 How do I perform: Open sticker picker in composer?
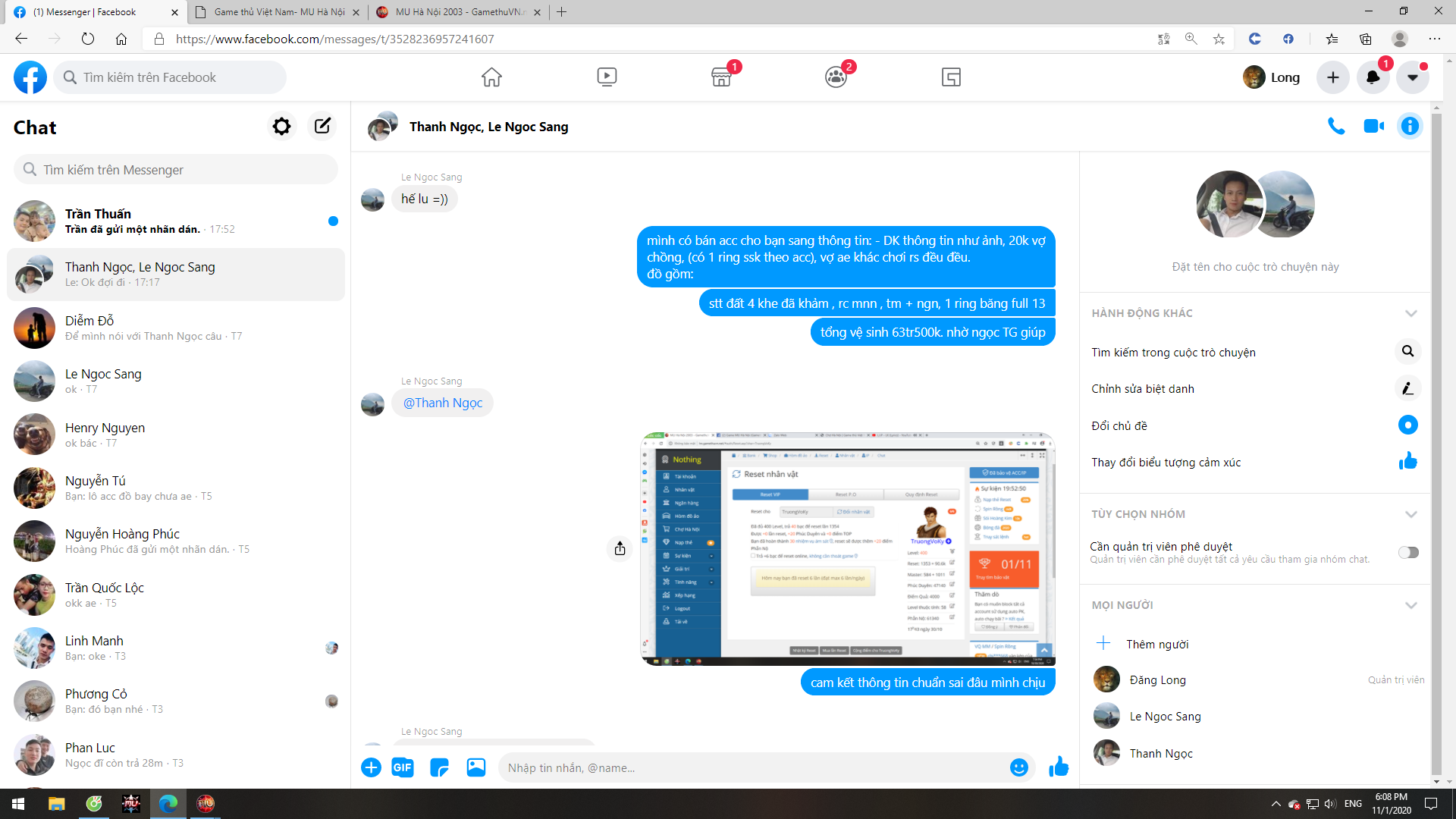(x=439, y=767)
